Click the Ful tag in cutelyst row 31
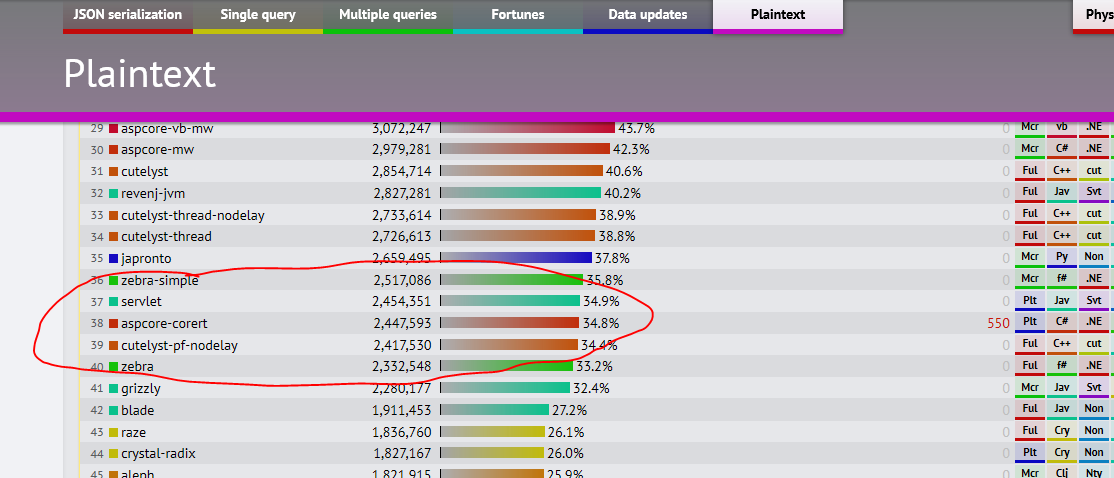1114x478 pixels. click(x=1029, y=171)
